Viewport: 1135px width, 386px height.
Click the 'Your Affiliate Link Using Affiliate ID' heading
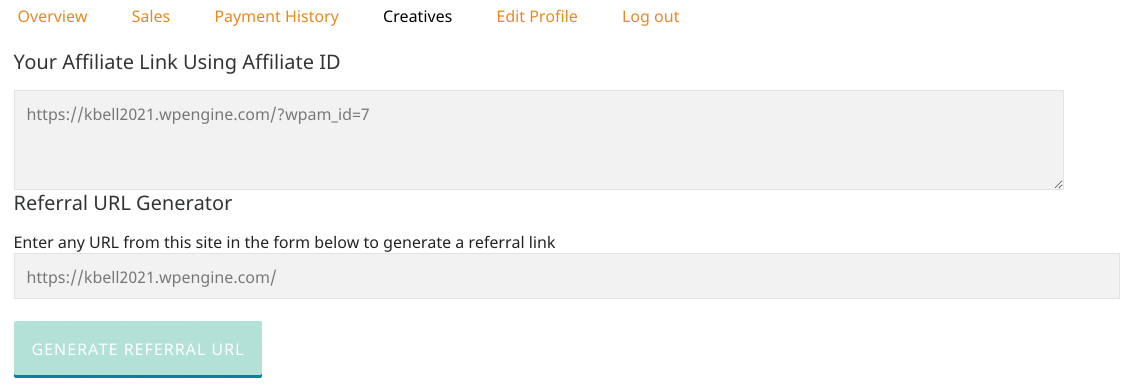pyautogui.click(x=177, y=62)
